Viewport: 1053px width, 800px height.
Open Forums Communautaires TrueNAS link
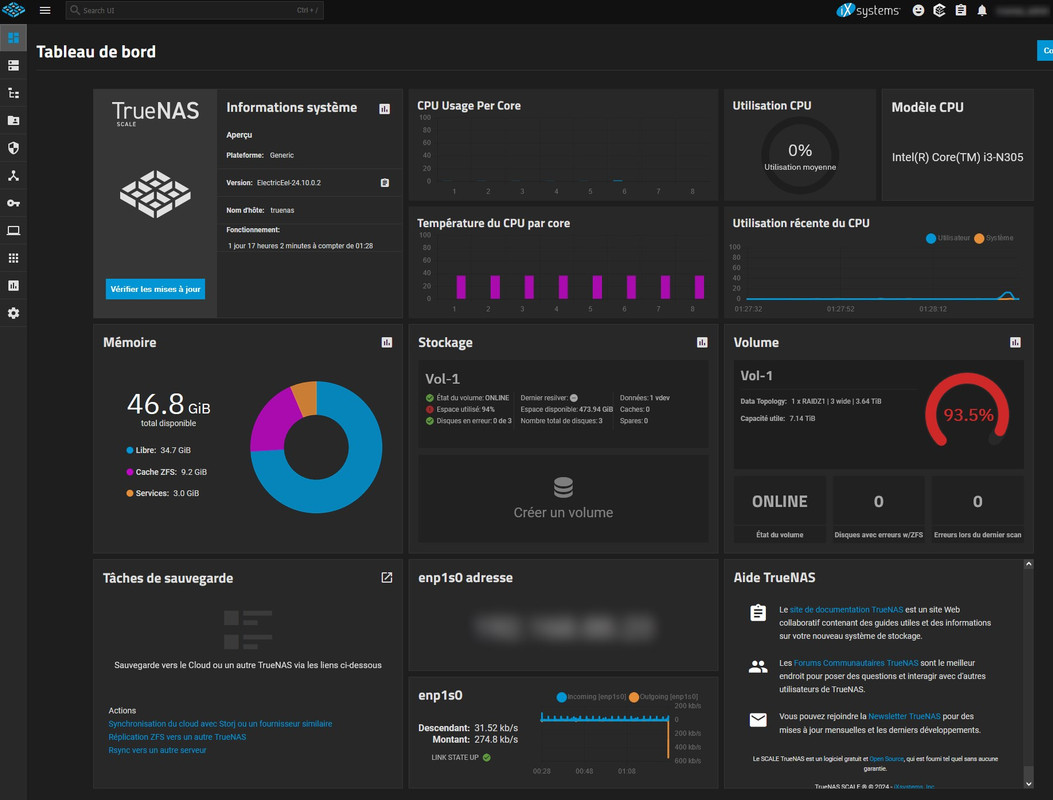[856, 663]
